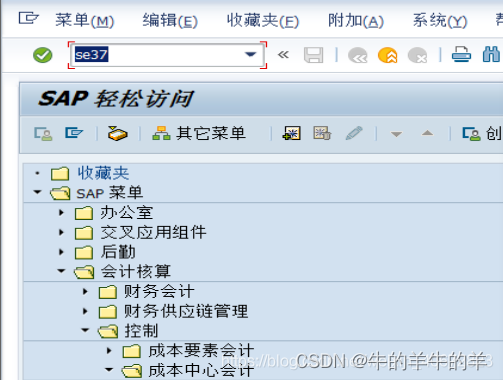Click the se37 transaction command field
Viewport: 503px width, 380px height.
tap(167, 55)
